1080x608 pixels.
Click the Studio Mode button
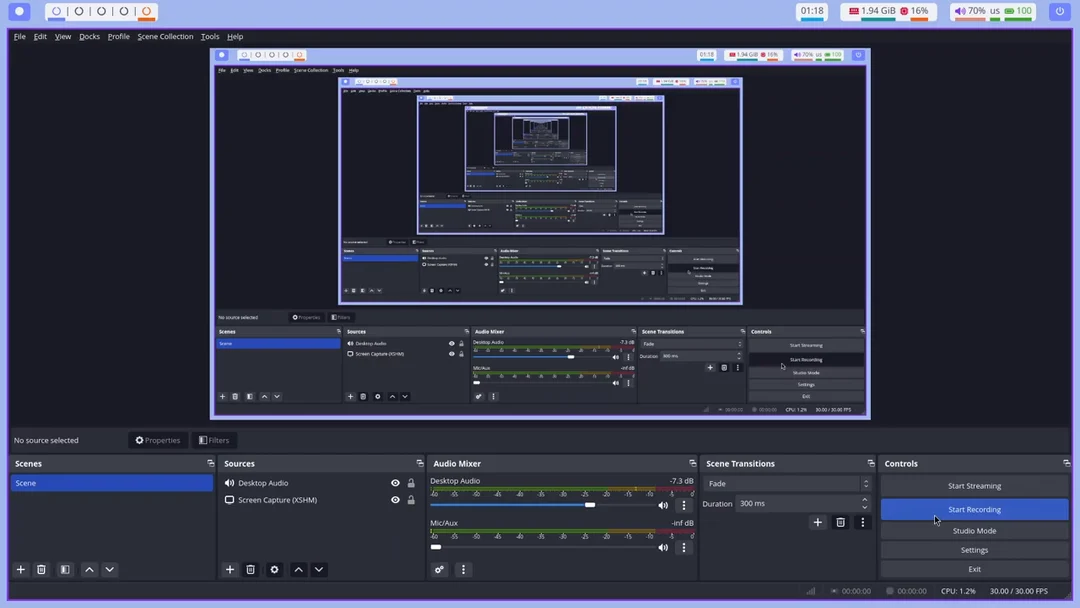click(974, 531)
